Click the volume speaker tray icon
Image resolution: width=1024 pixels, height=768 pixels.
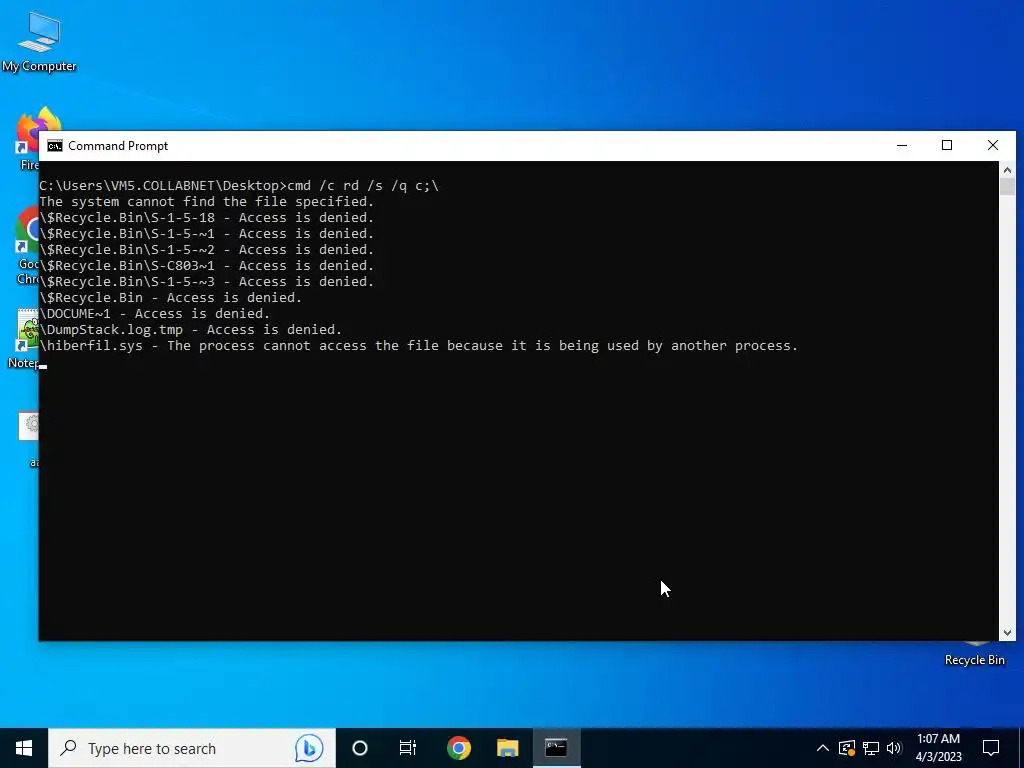click(894, 748)
